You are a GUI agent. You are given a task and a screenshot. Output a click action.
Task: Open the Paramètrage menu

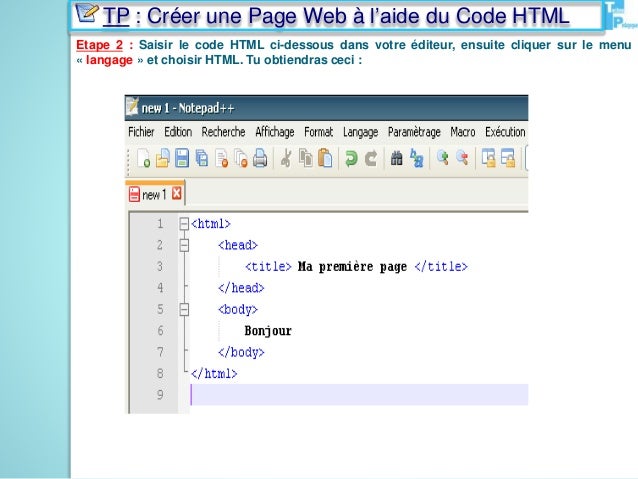pos(414,133)
